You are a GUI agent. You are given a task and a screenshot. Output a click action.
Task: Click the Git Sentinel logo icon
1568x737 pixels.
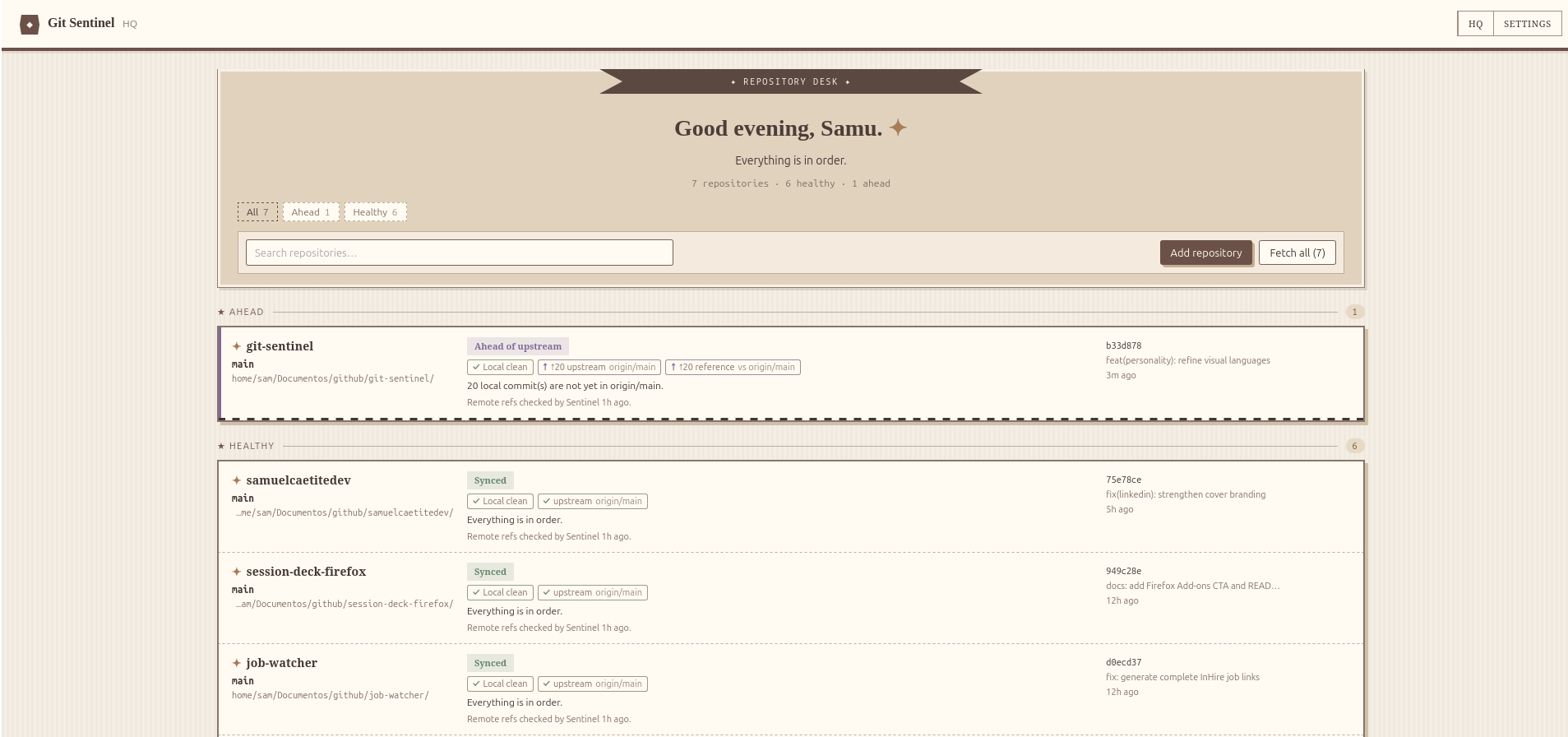point(30,25)
